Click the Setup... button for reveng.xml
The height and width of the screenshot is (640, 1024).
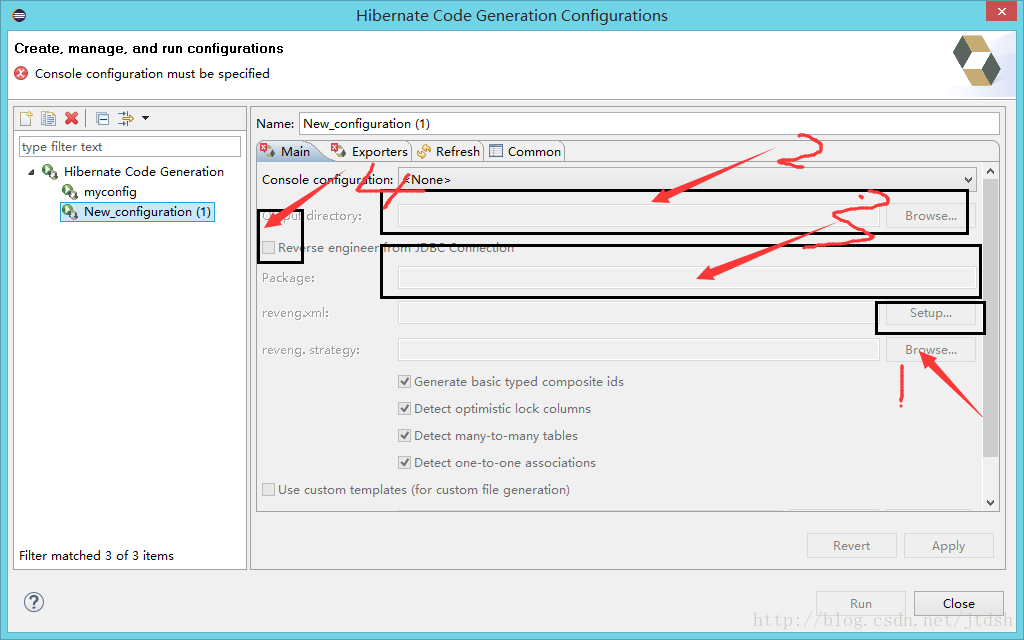pos(931,313)
